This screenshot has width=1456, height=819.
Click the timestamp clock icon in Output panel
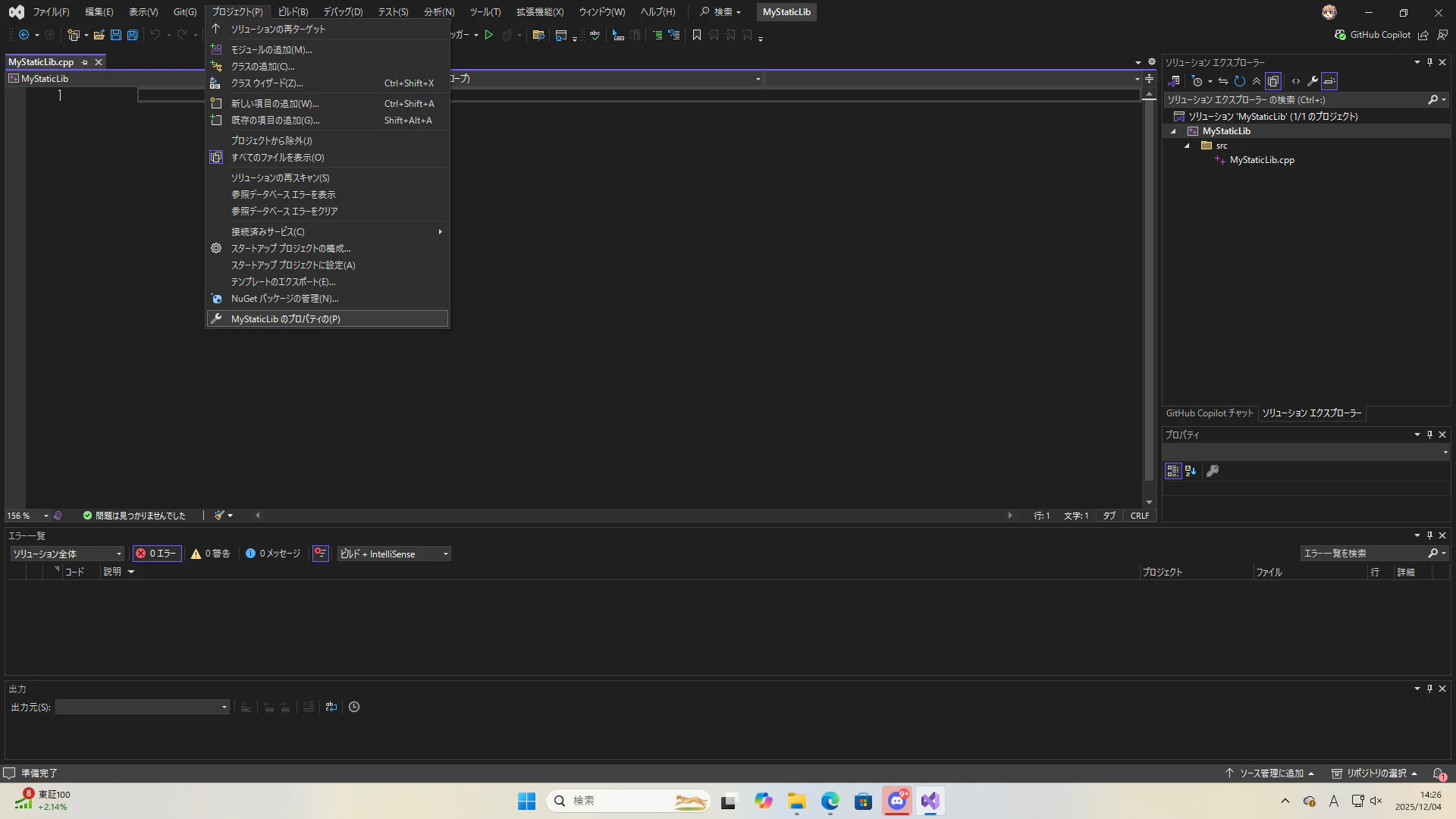[354, 707]
